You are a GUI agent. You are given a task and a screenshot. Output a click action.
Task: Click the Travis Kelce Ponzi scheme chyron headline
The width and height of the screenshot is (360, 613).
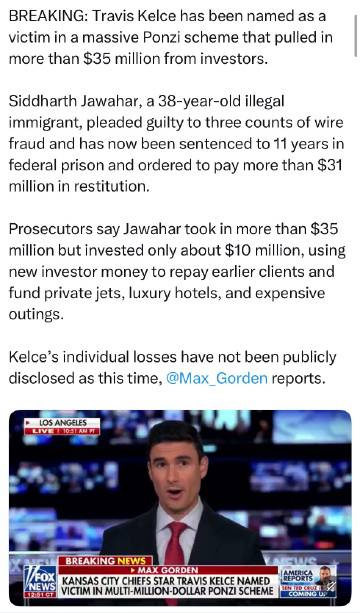click(167, 585)
